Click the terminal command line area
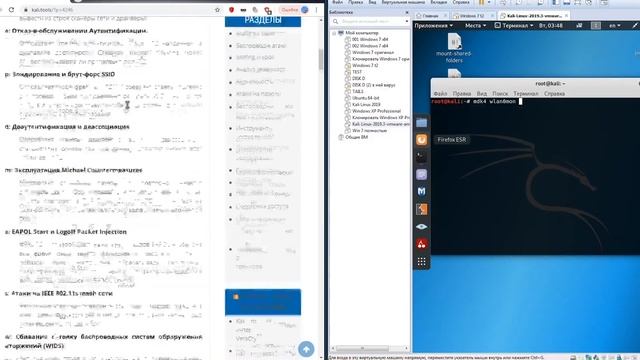Screen dimensions: 640x360 [535, 176]
